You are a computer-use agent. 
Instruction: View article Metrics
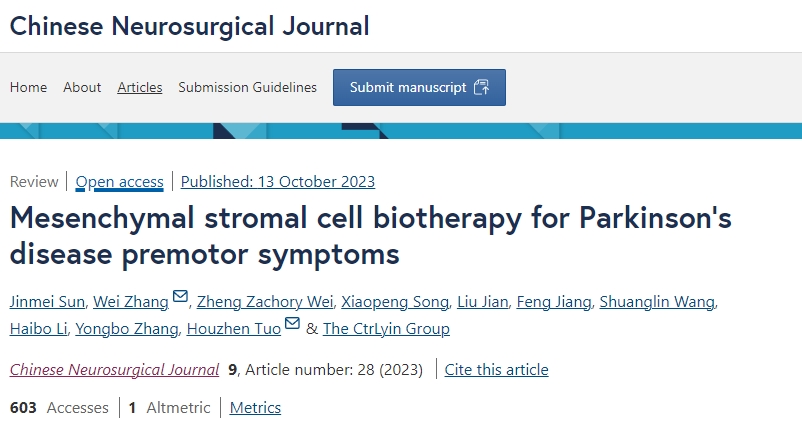pyautogui.click(x=255, y=407)
